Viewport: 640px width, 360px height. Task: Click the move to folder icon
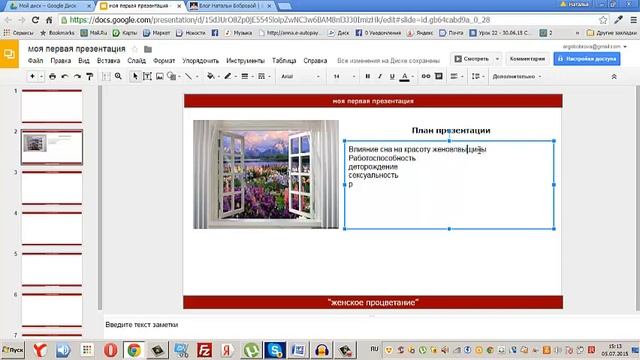coord(148,49)
